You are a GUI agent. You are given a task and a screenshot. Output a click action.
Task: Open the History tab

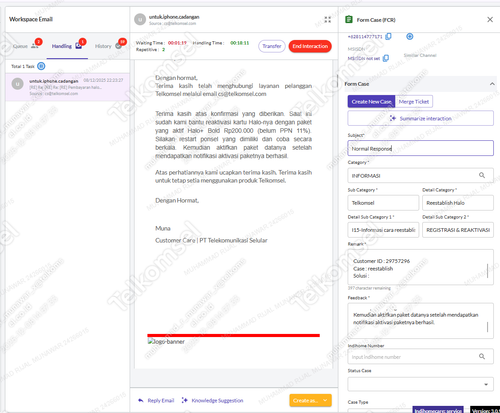point(109,46)
